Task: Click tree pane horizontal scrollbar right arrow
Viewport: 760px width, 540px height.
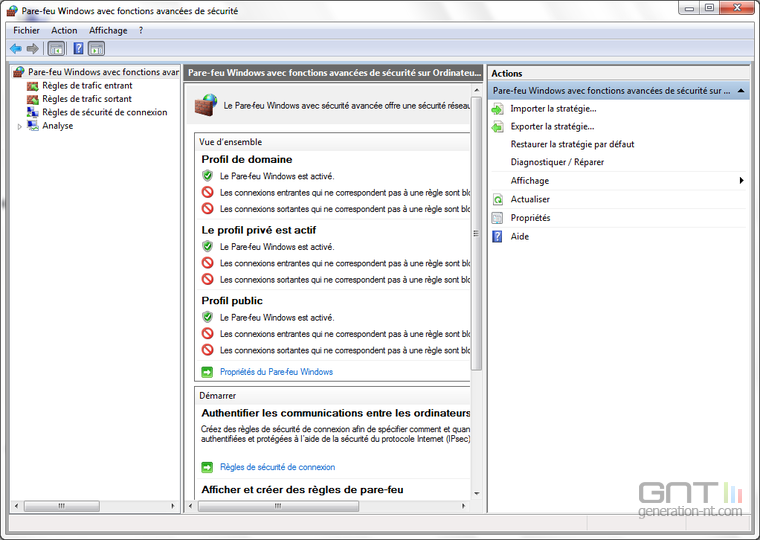Action: click(173, 506)
